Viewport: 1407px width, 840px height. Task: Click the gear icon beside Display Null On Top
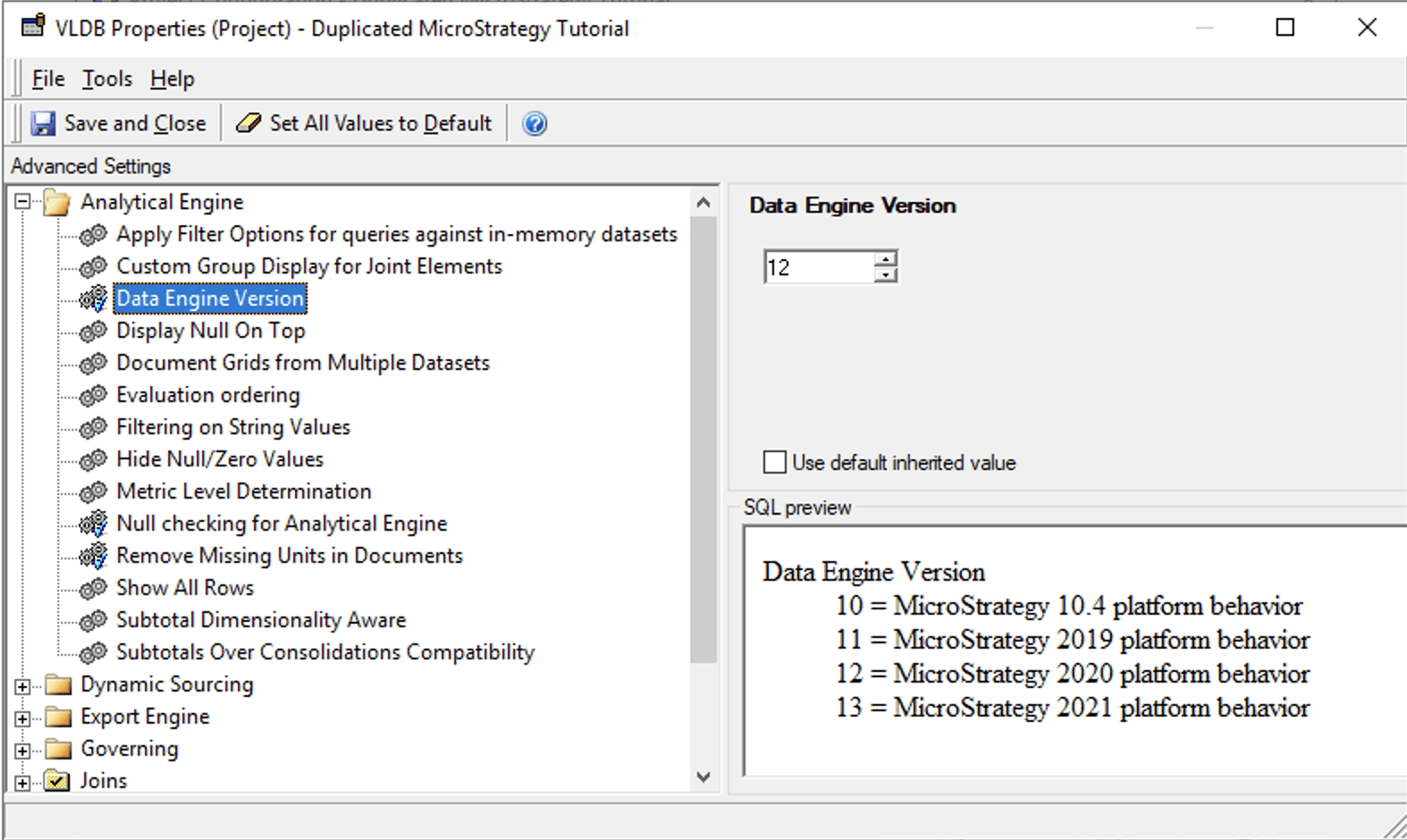click(x=93, y=332)
